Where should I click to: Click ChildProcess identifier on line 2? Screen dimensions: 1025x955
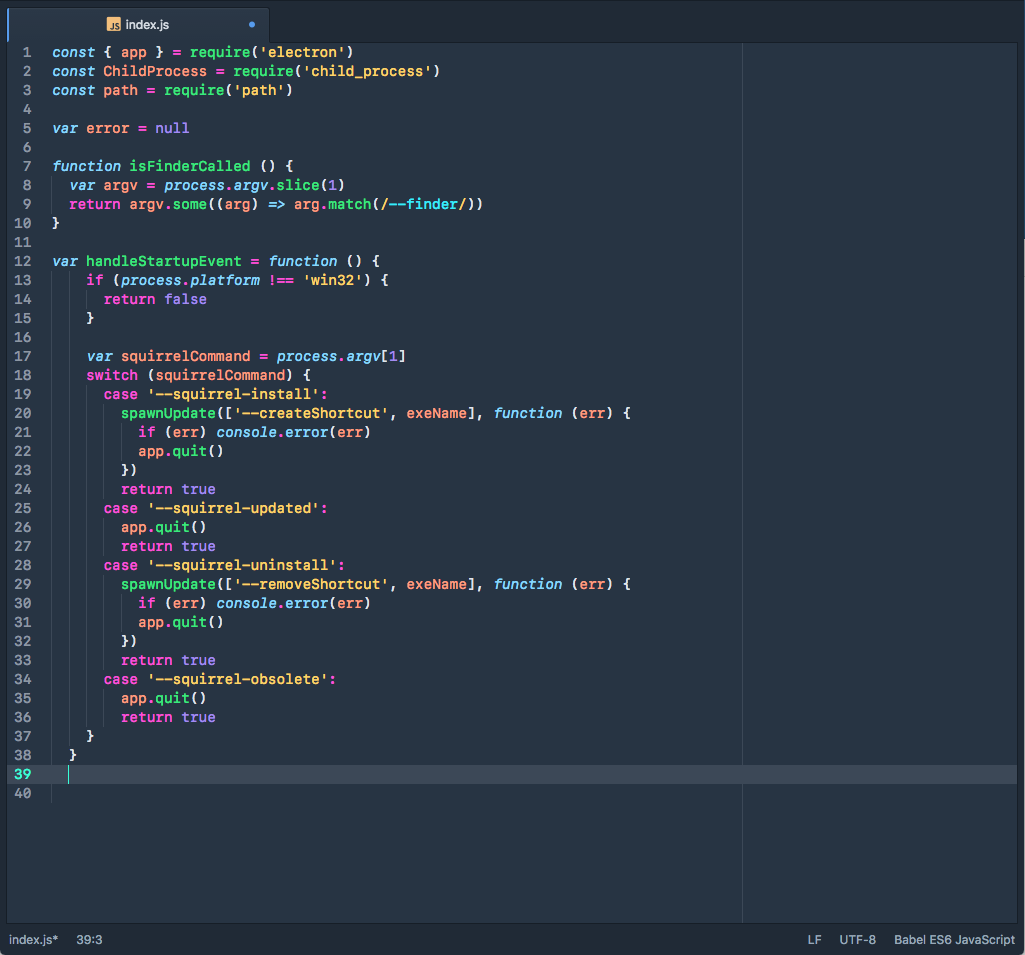pos(155,71)
